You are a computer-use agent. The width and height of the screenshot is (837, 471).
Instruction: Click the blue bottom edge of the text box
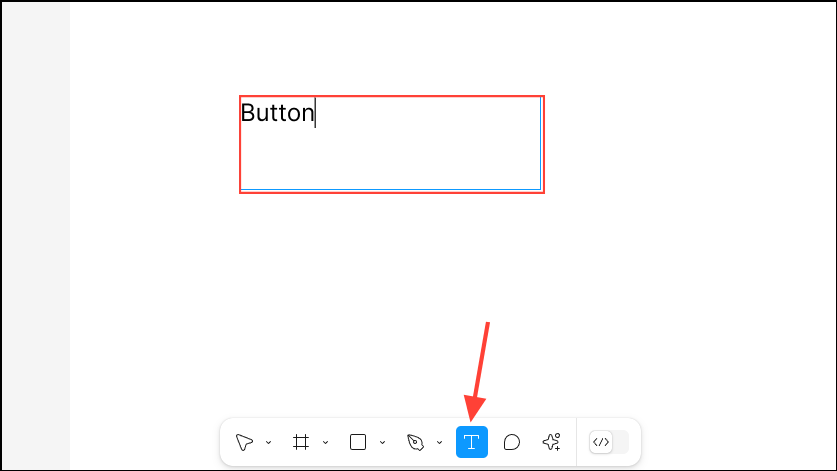point(391,189)
